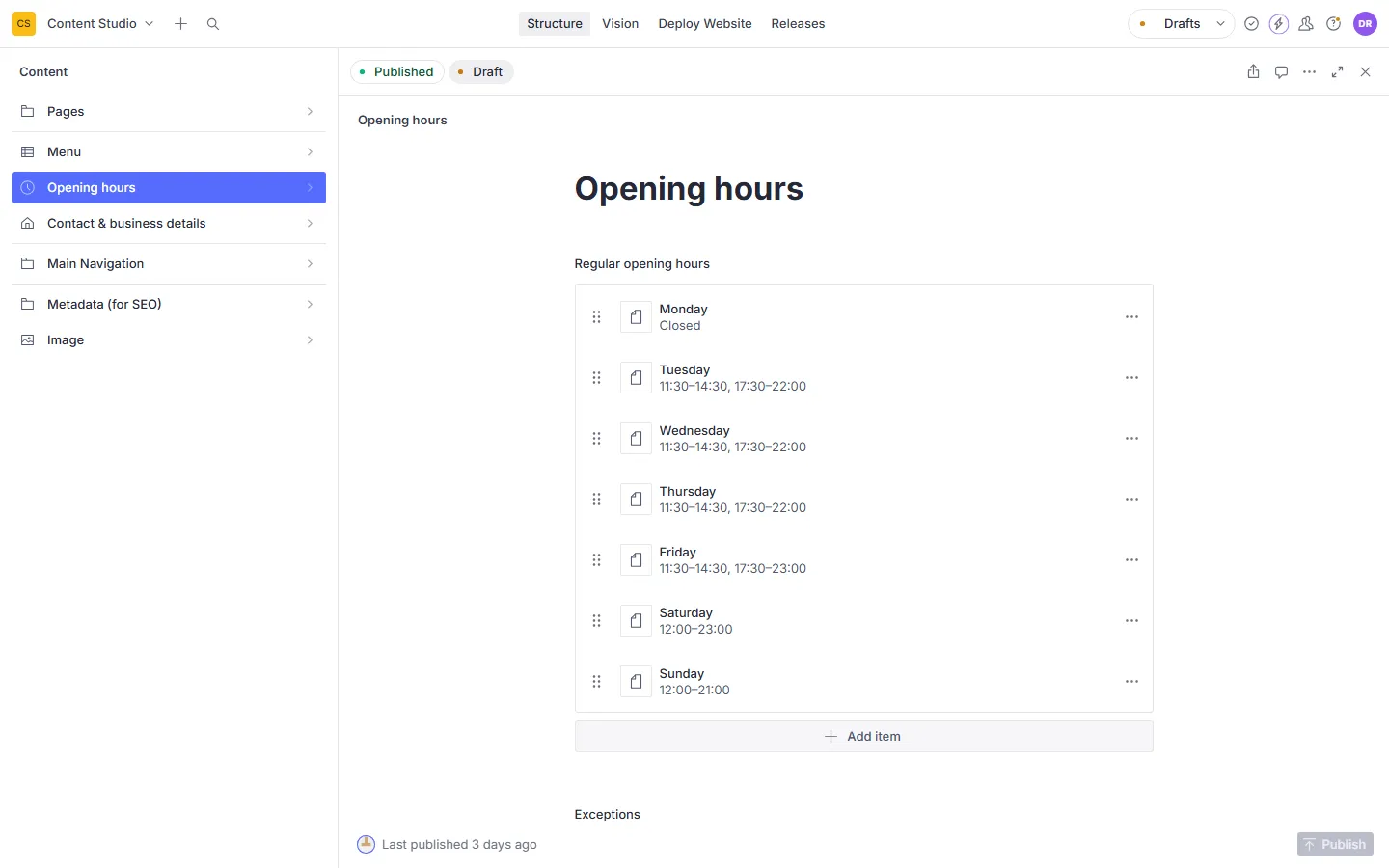Open the Tuesday row options menu
This screenshot has height=868, width=1389.
point(1131,378)
